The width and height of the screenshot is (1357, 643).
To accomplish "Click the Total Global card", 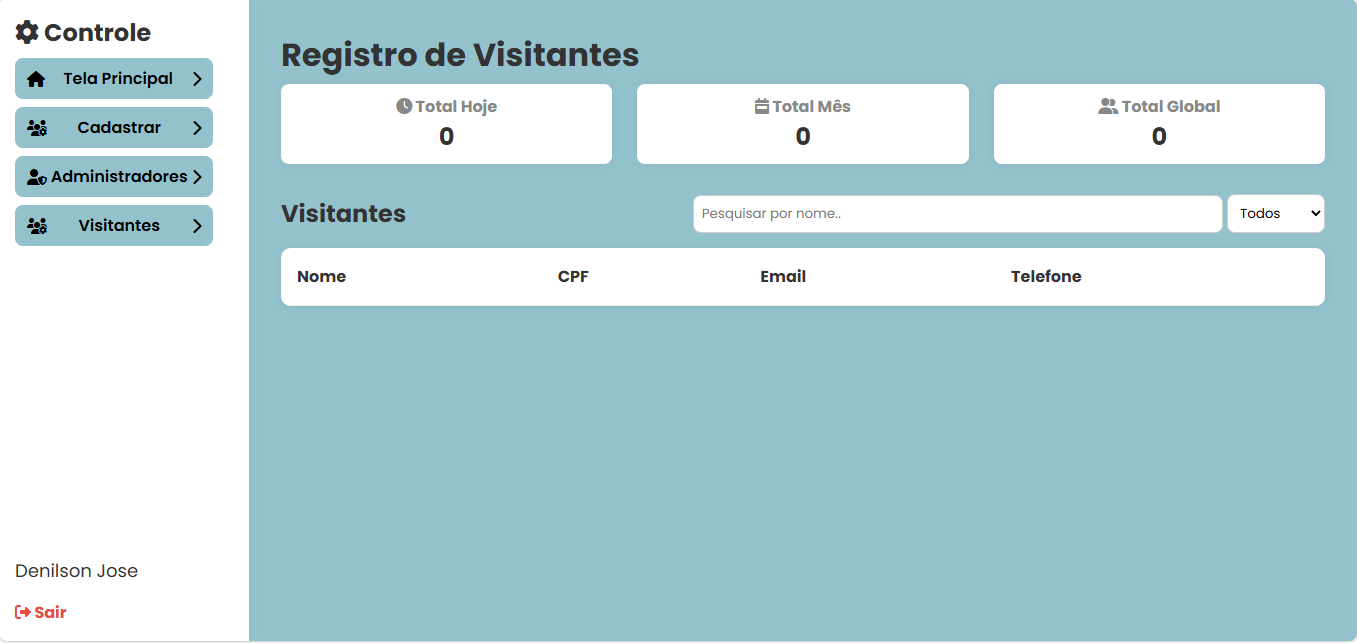I will 1159,124.
